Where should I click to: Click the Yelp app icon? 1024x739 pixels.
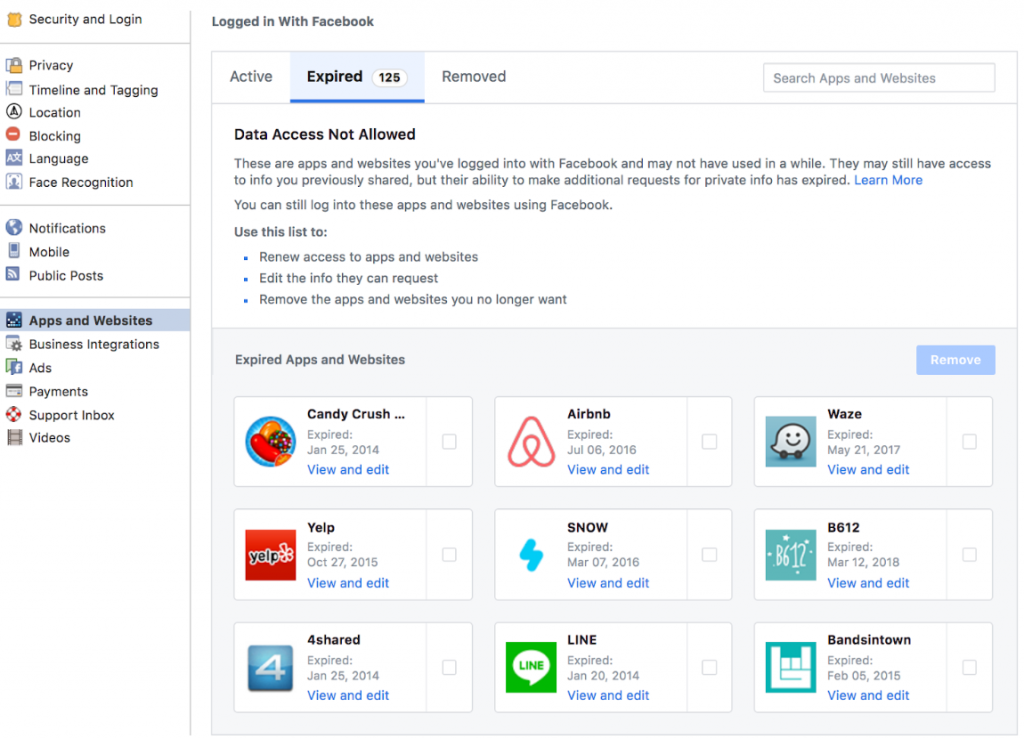coord(270,554)
